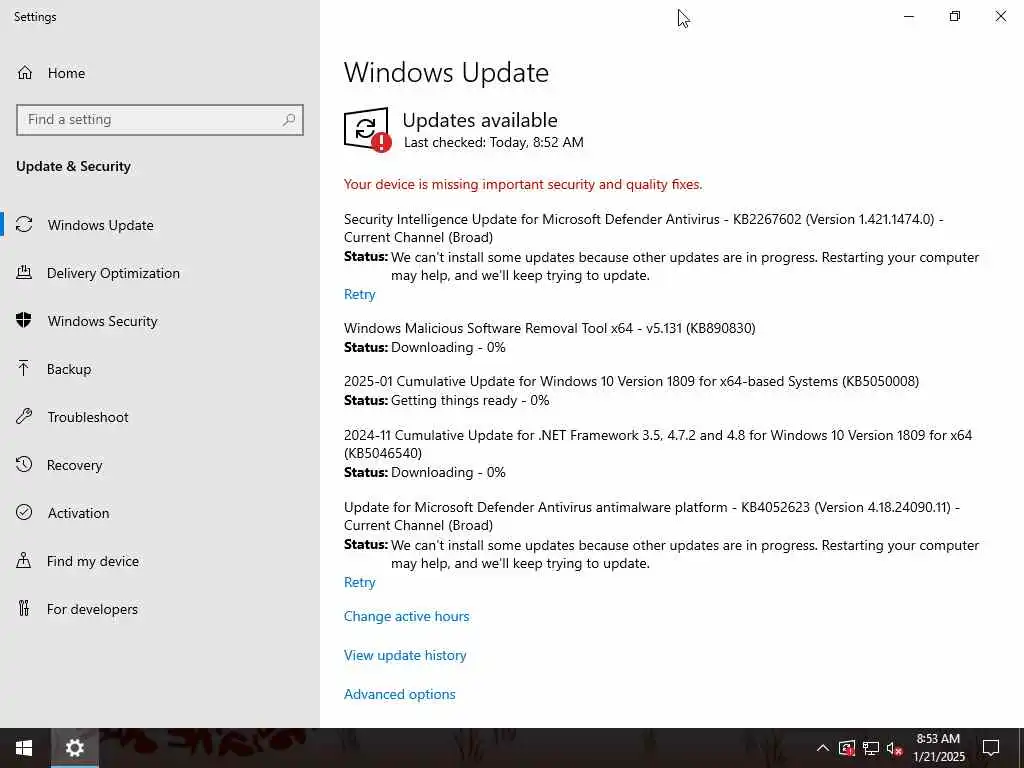Click the Updates available status icon
The image size is (1024, 768).
coord(367,129)
